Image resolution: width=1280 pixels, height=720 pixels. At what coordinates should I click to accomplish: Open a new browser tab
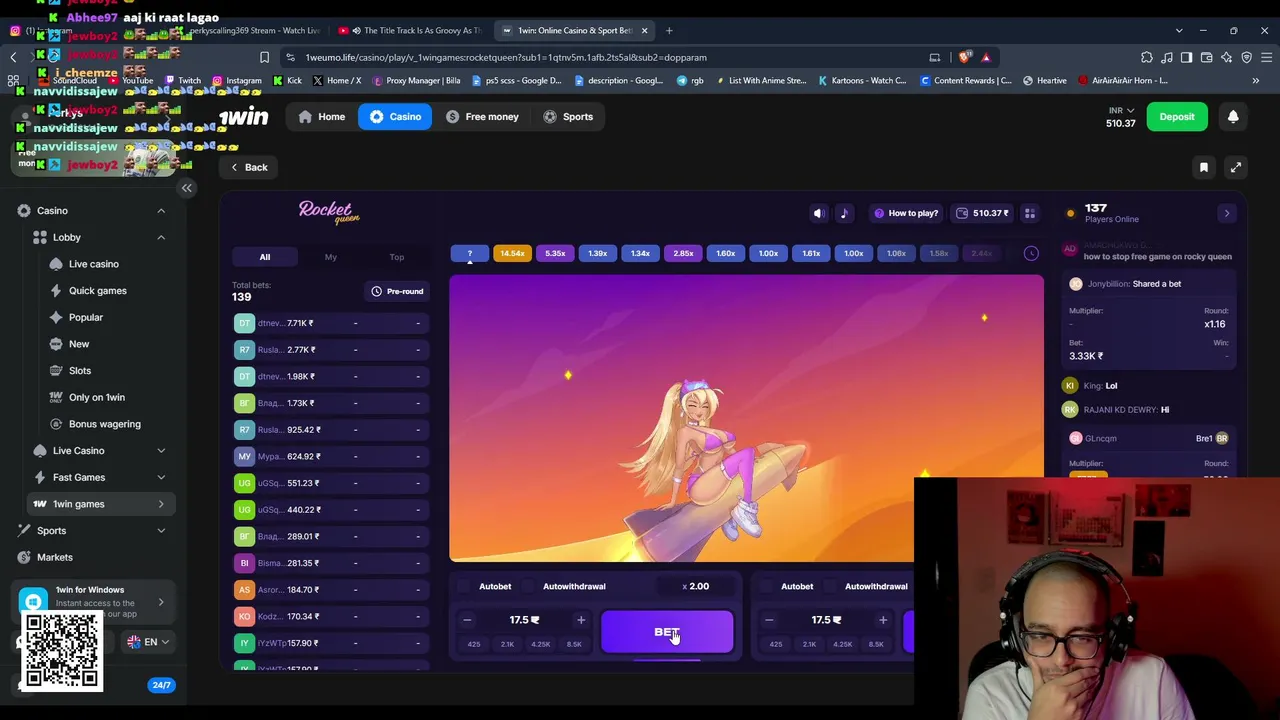coord(669,30)
